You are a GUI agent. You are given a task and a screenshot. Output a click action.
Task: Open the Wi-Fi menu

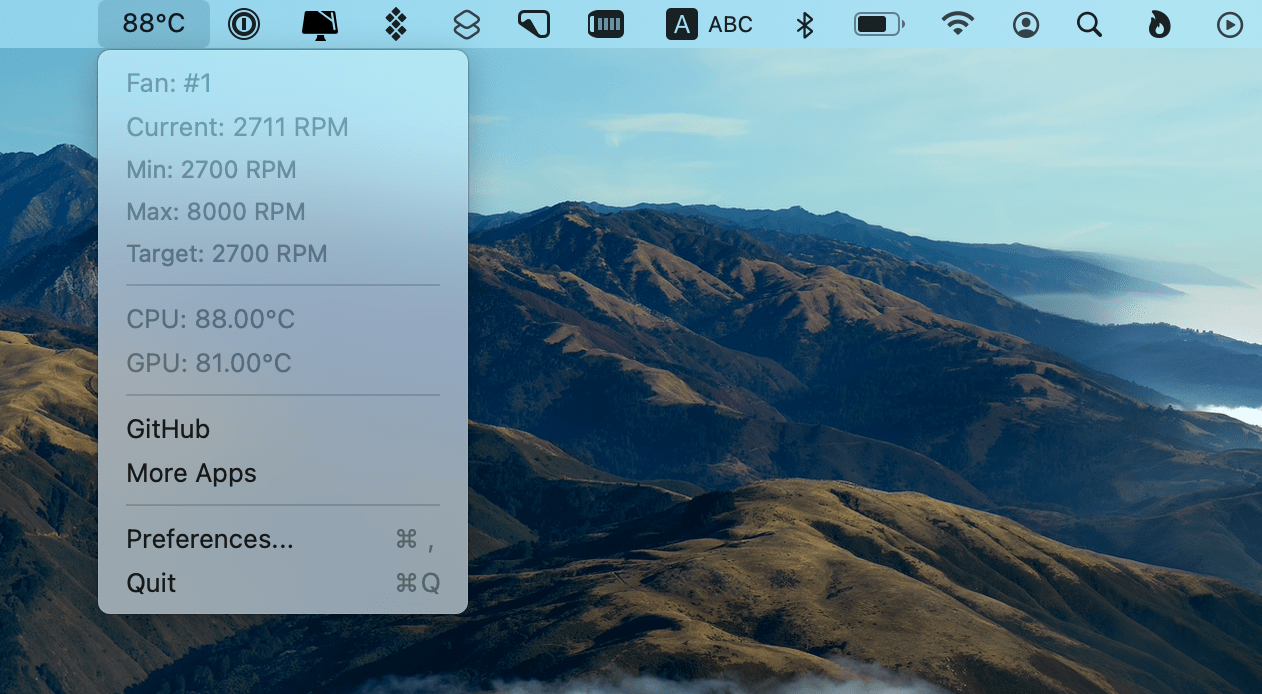tap(958, 24)
